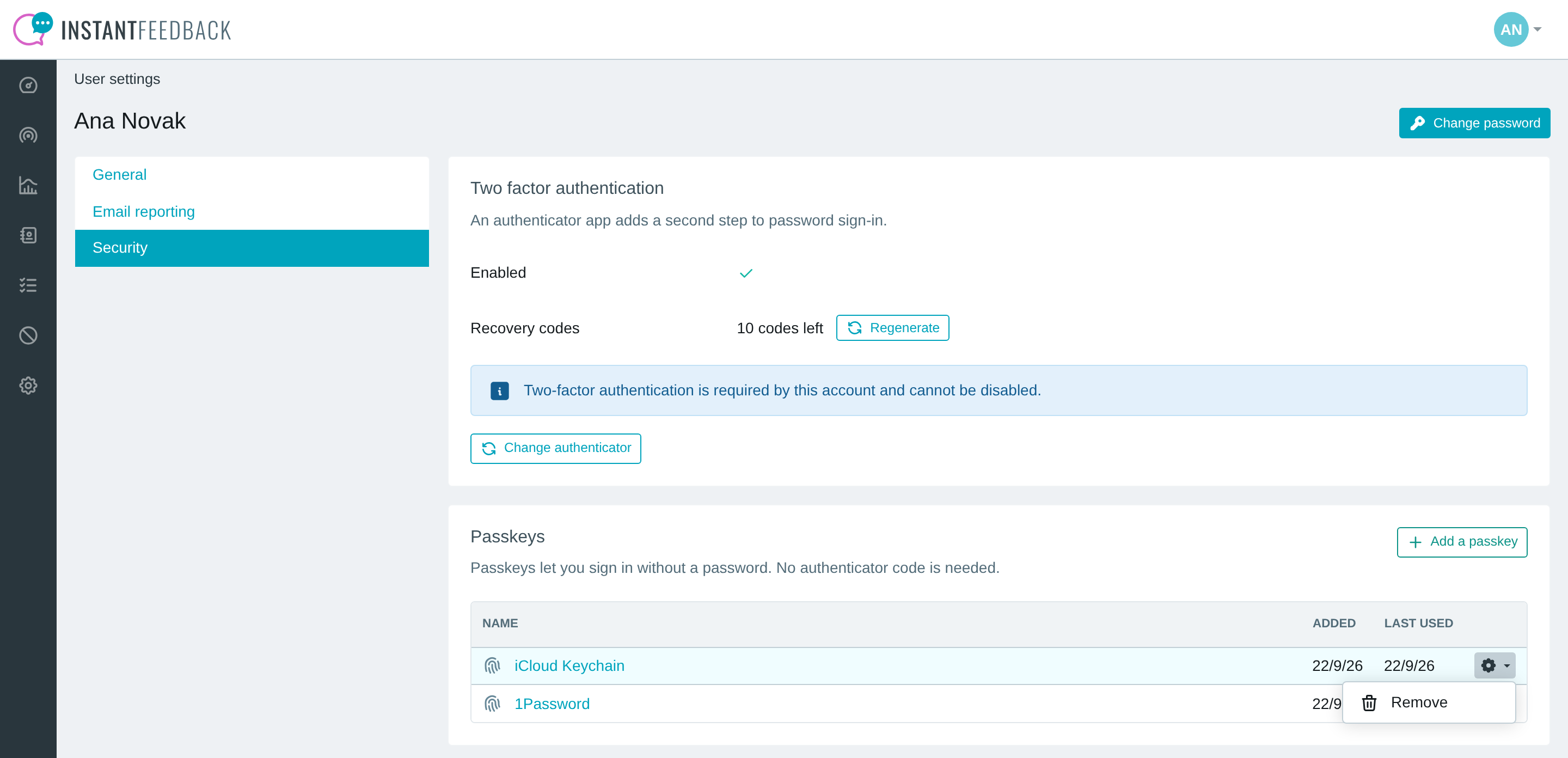The width and height of the screenshot is (1568, 758).
Task: Open the live broadcast signal sidebar icon
Action: point(28,135)
